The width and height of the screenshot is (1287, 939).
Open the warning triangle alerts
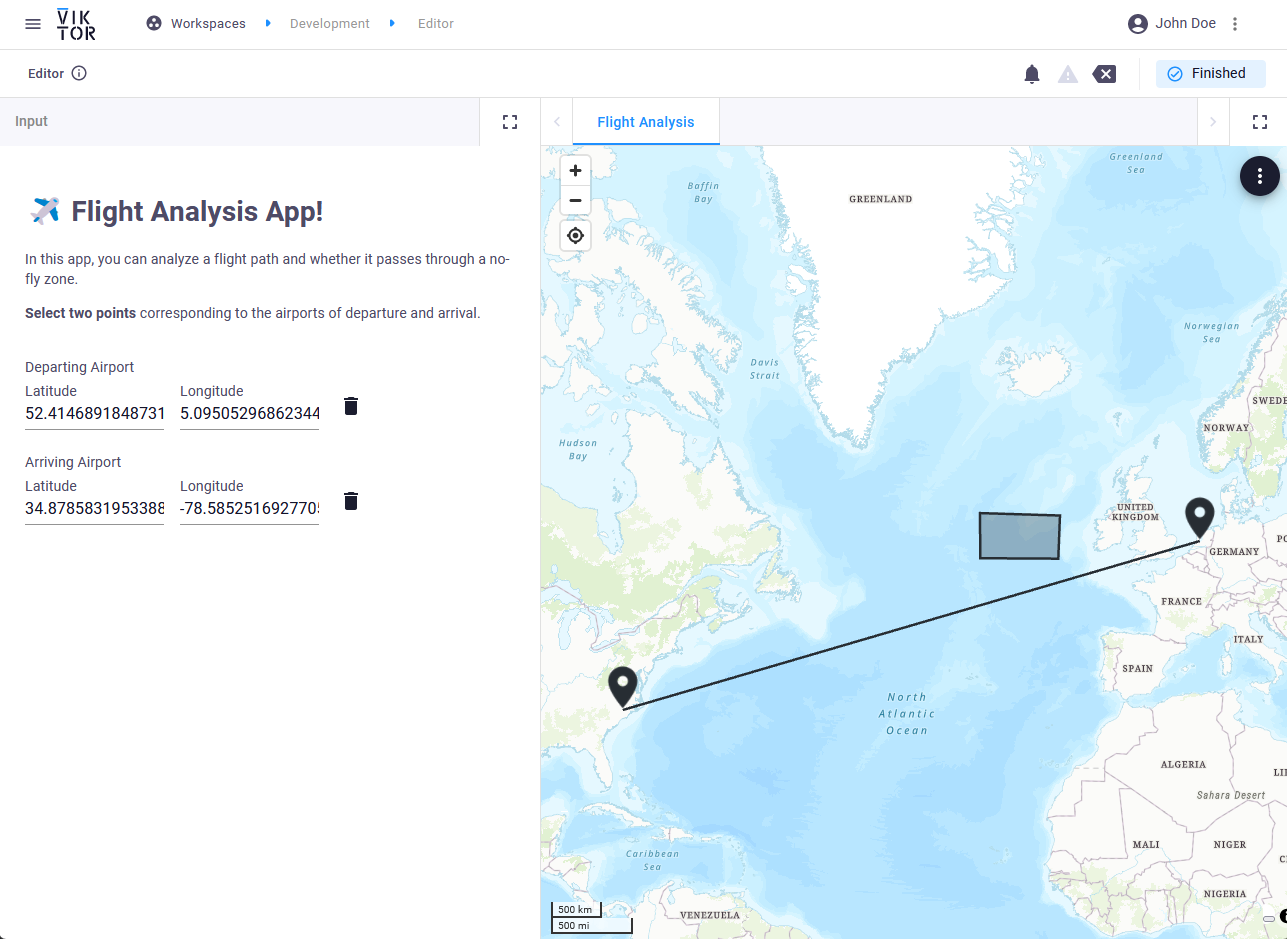[x=1068, y=74]
